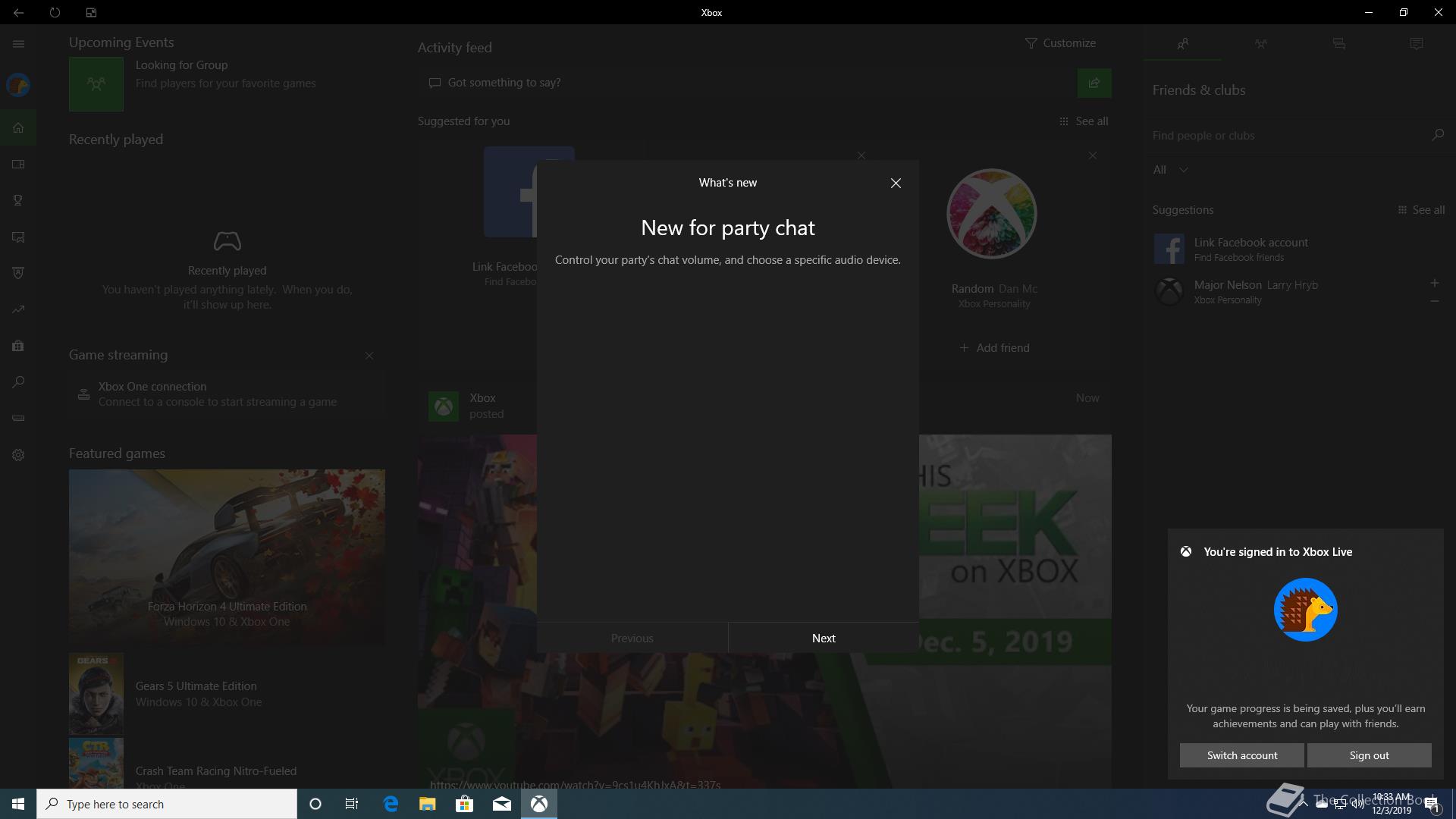This screenshot has width=1456, height=819.
Task: Click the search icon in Find people or clubs
Action: click(1437, 135)
